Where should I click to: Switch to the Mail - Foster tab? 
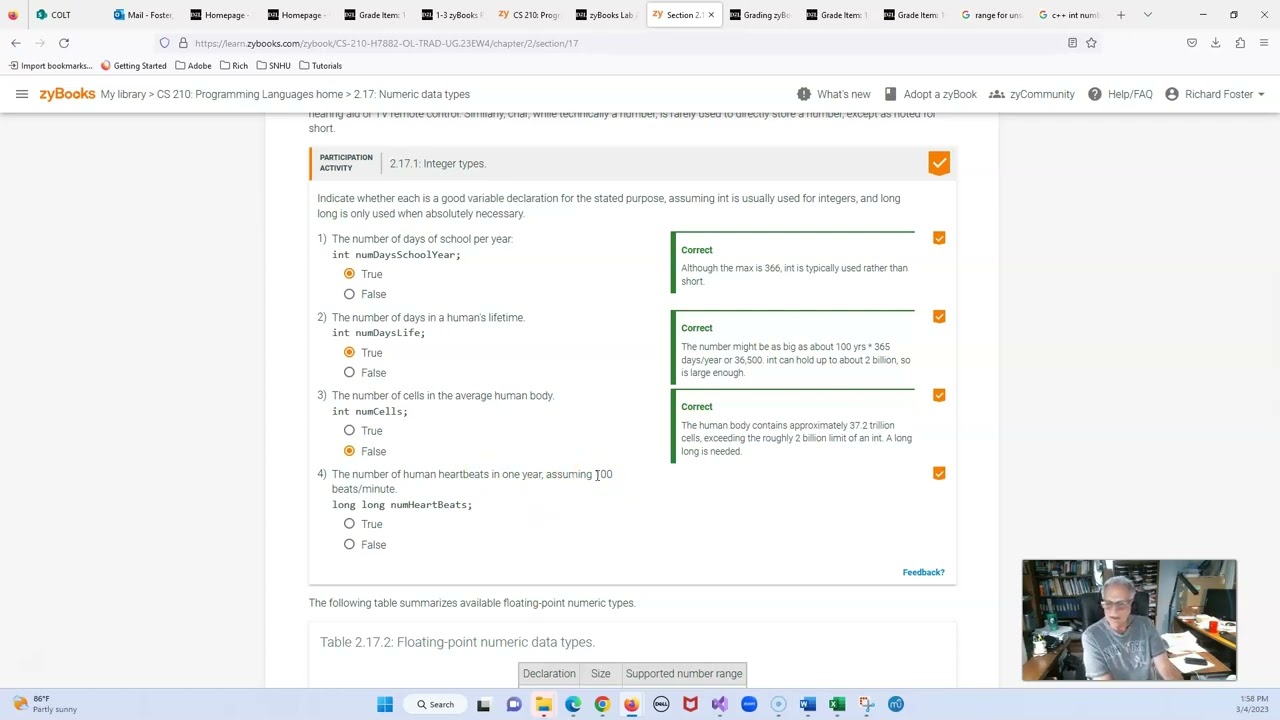click(143, 15)
